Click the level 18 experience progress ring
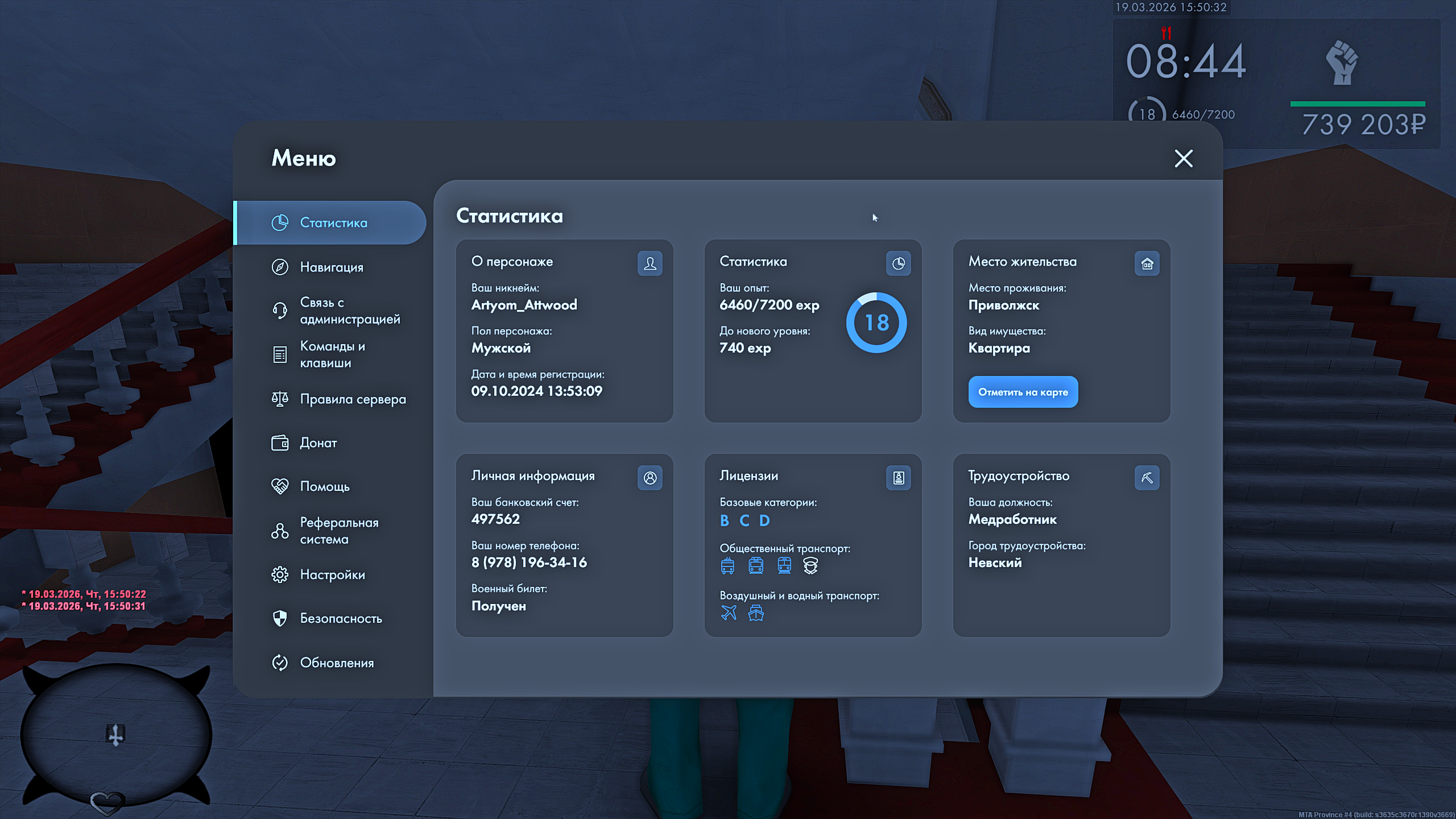Viewport: 1456px width, 819px height. coord(876,322)
